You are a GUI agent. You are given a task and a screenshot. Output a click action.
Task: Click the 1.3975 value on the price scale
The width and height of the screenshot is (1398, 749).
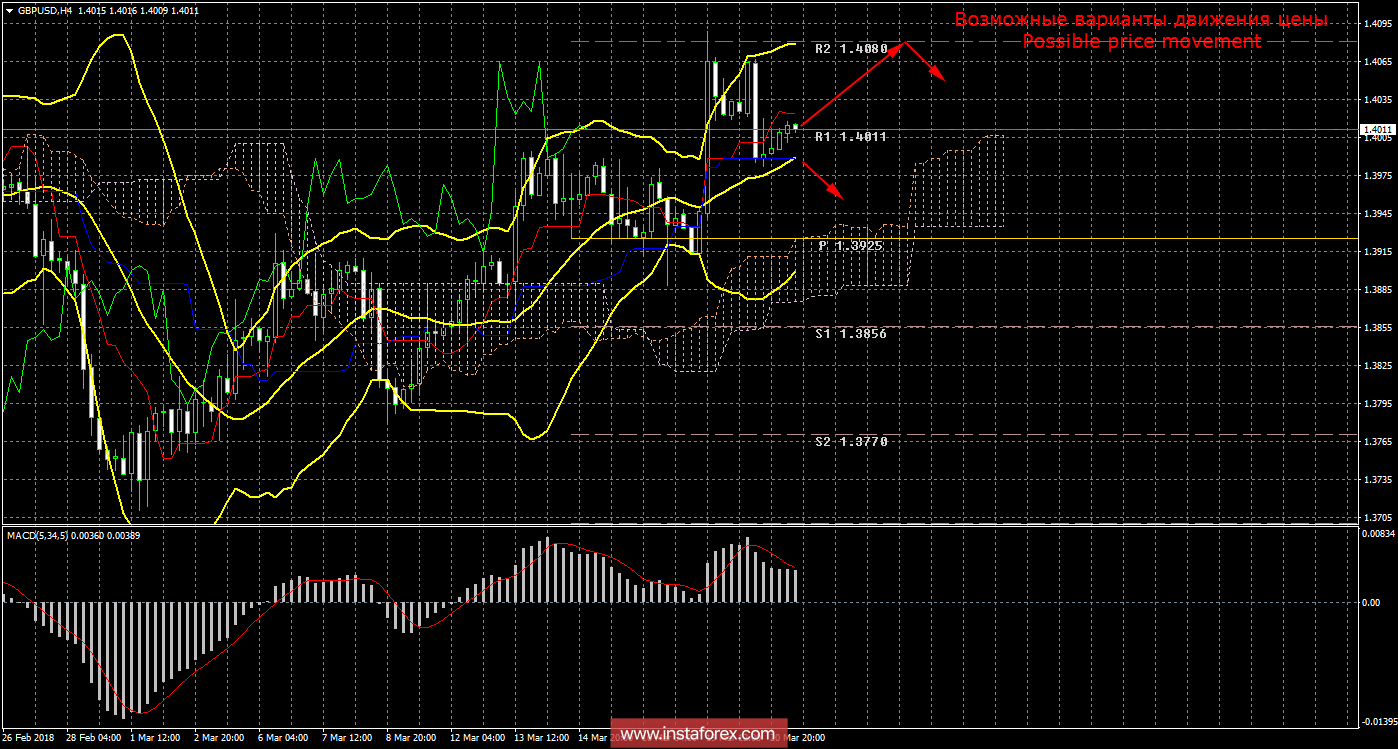coord(1376,175)
